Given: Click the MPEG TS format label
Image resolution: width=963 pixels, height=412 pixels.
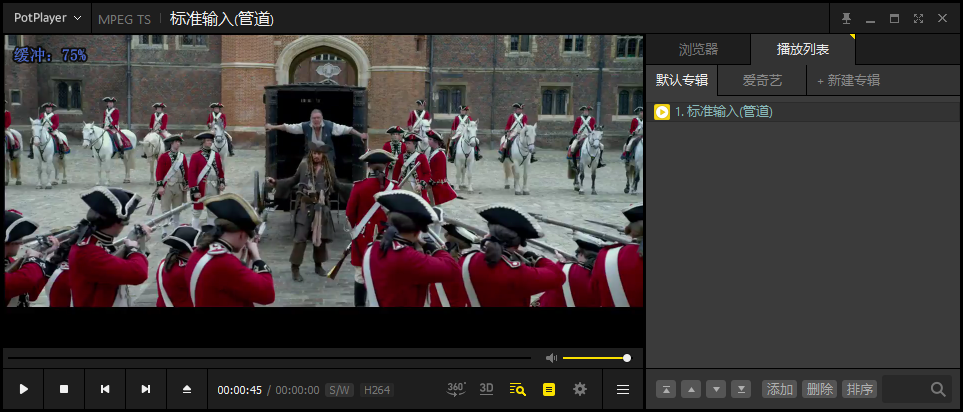Looking at the screenshot, I should (124, 20).
